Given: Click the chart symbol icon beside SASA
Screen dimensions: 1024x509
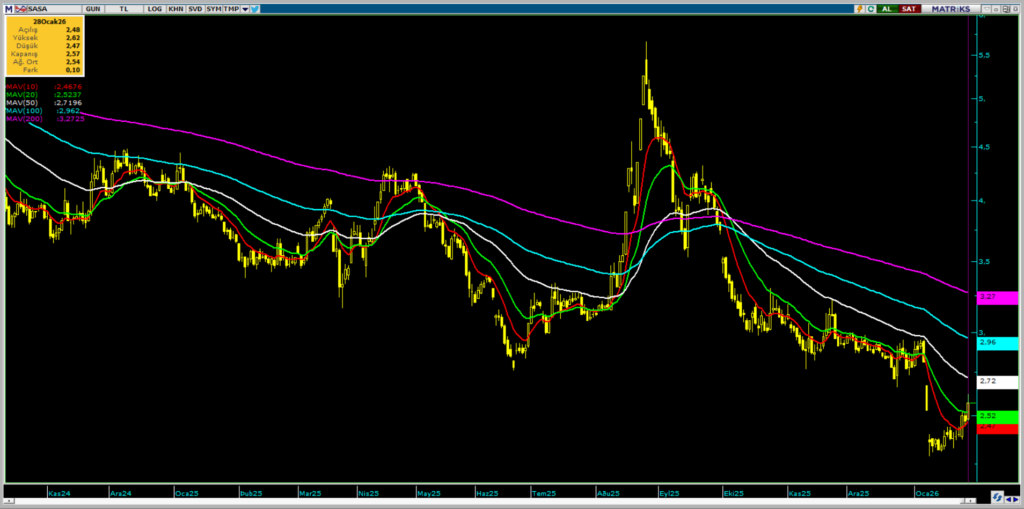Looking at the screenshot, I should [21, 8].
